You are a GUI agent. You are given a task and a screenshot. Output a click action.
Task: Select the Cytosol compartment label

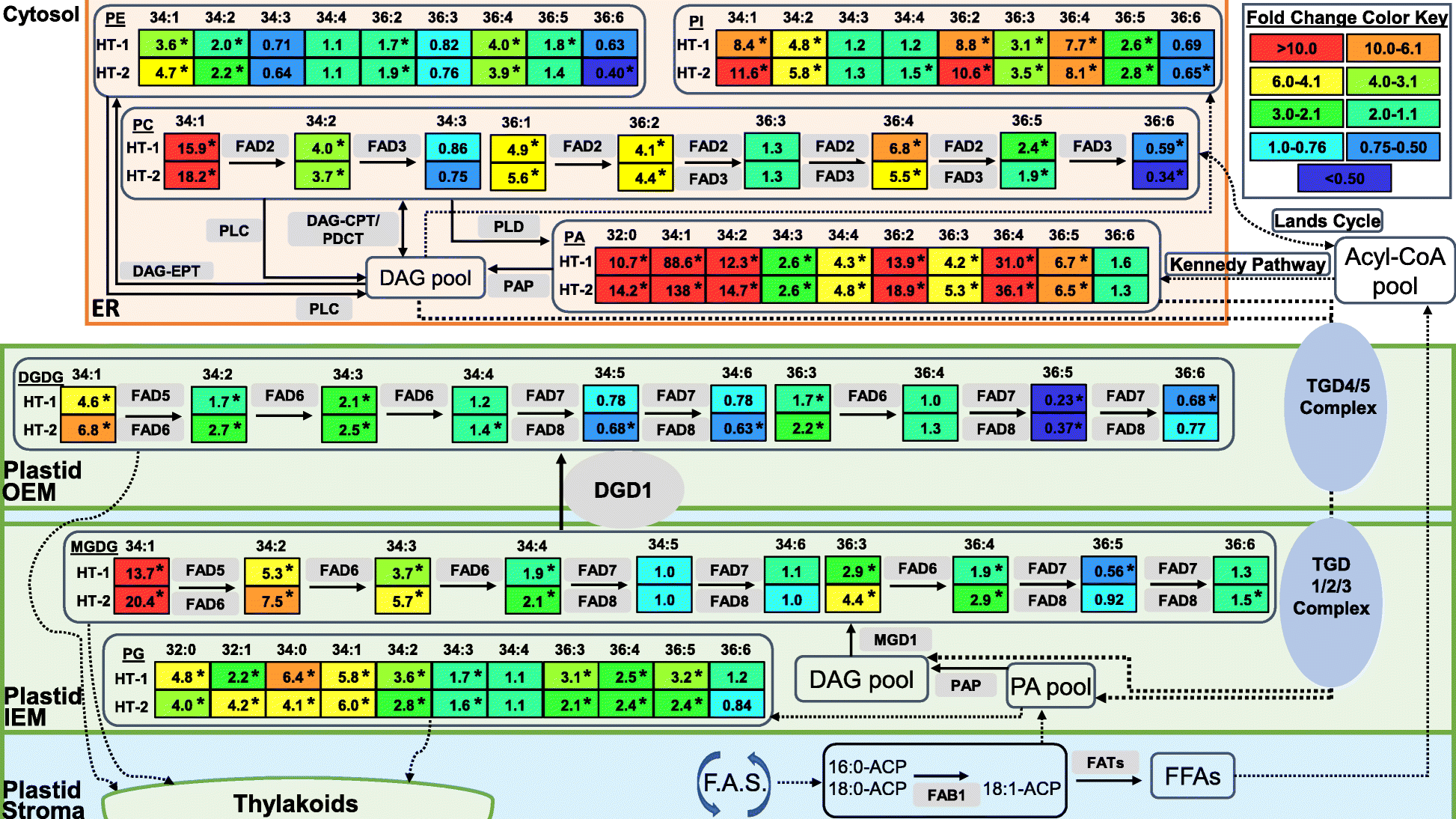click(40, 14)
